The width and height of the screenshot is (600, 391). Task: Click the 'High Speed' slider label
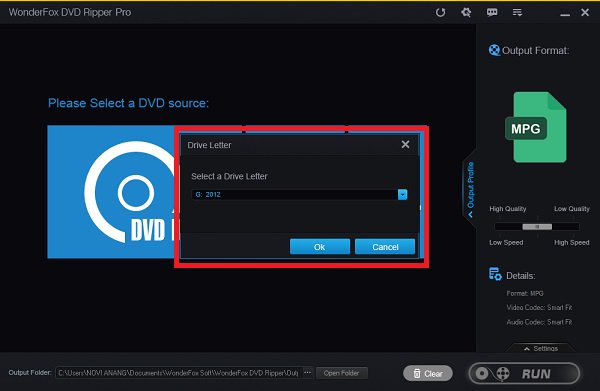pos(572,243)
